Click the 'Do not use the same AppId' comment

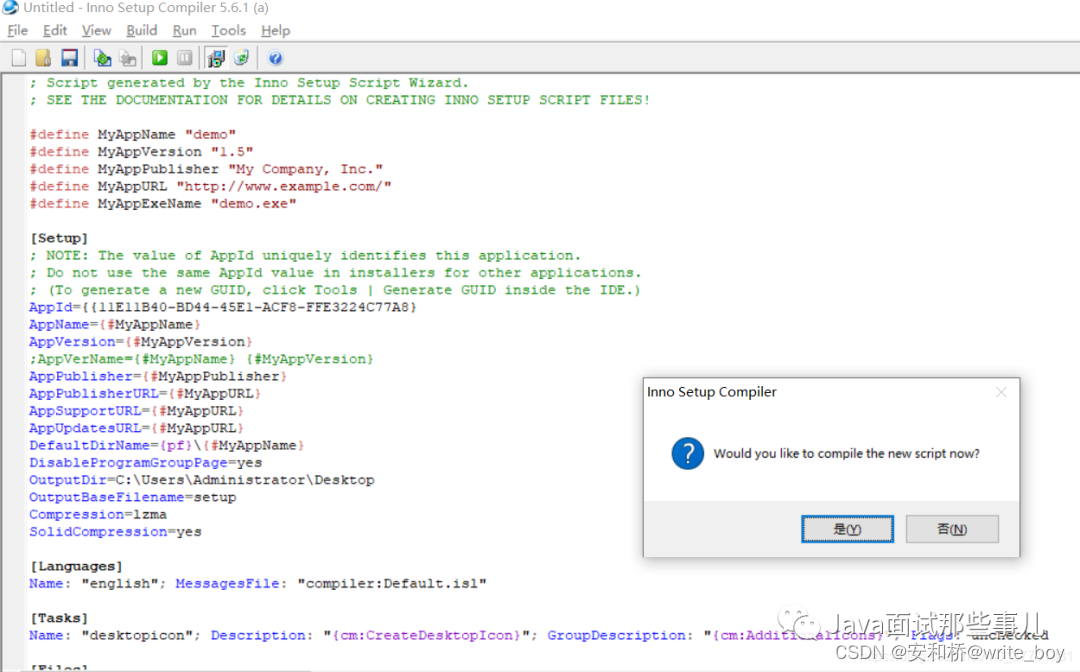(x=335, y=273)
